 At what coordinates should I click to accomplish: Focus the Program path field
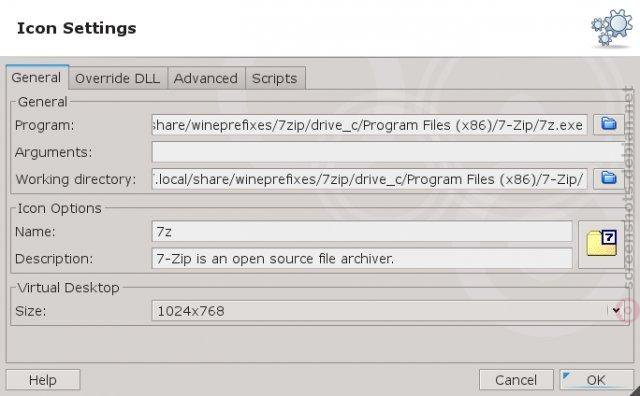[x=369, y=125]
